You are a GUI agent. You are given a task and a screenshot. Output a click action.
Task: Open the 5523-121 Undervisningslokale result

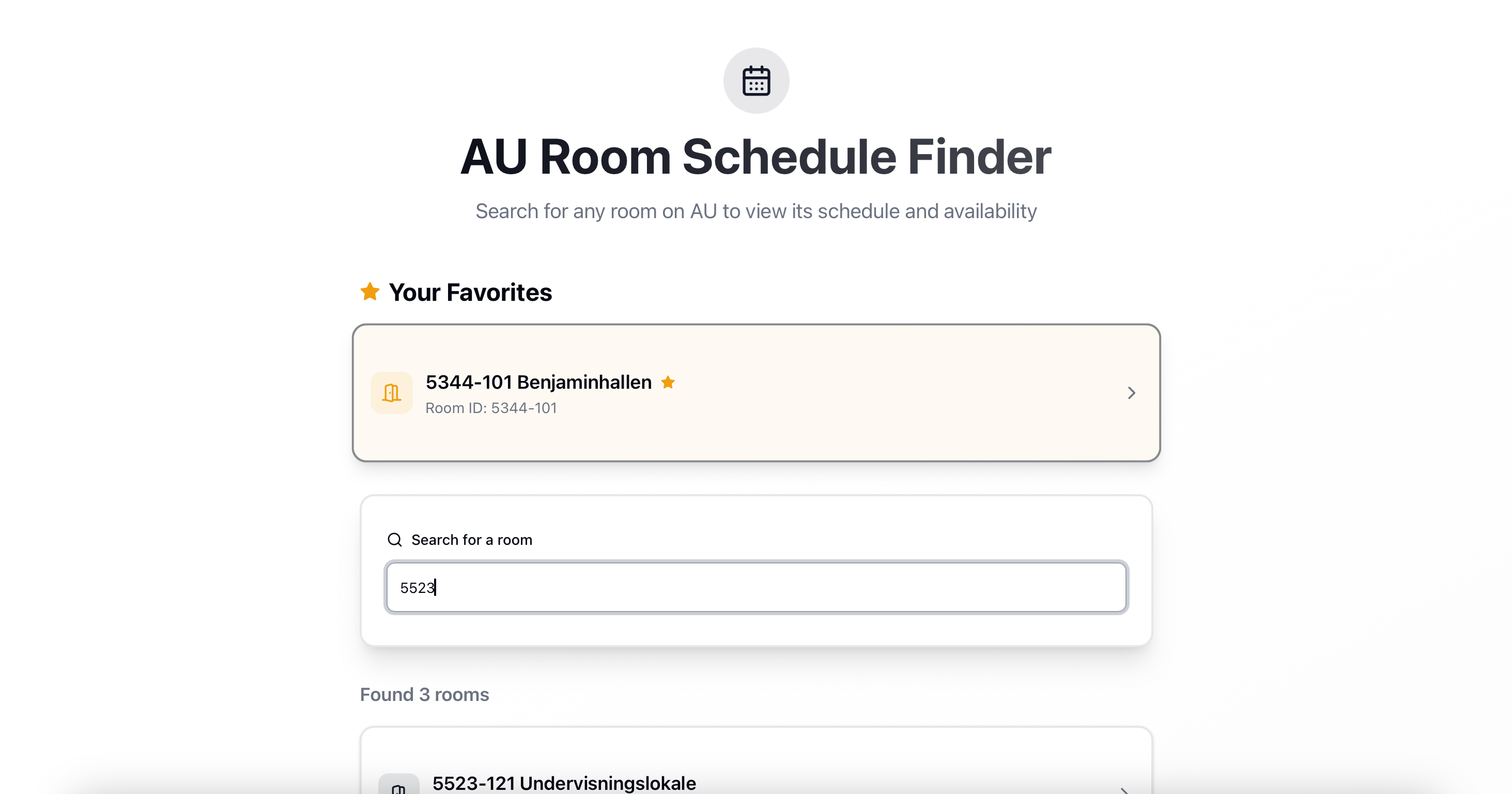564,783
